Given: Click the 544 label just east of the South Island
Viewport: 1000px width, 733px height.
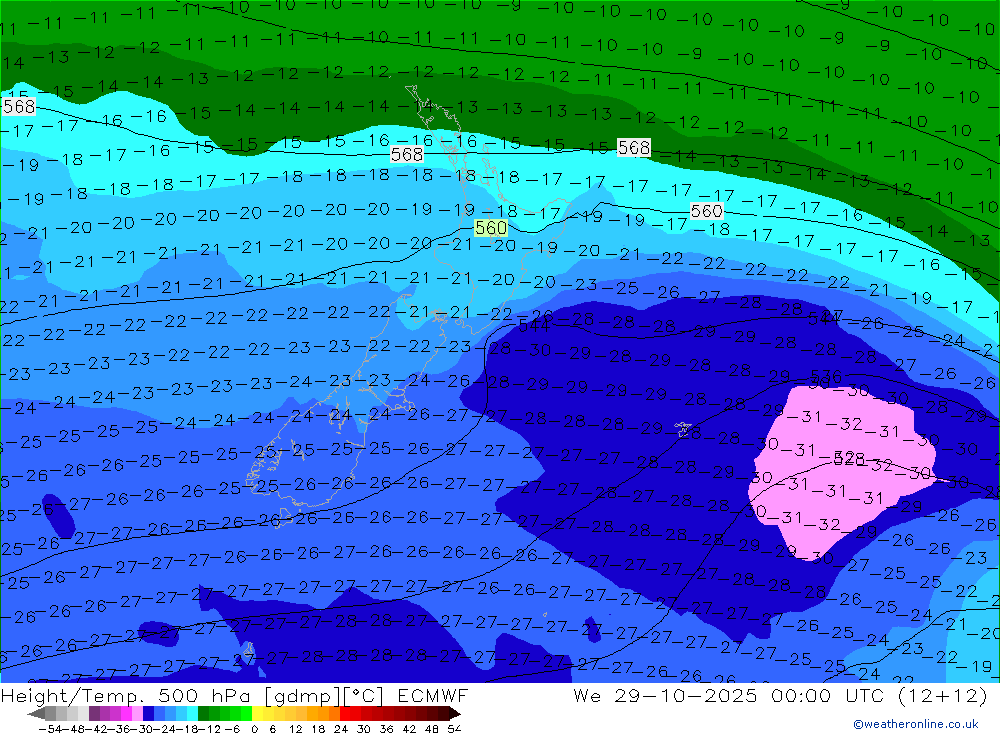Looking at the screenshot, I should (534, 326).
